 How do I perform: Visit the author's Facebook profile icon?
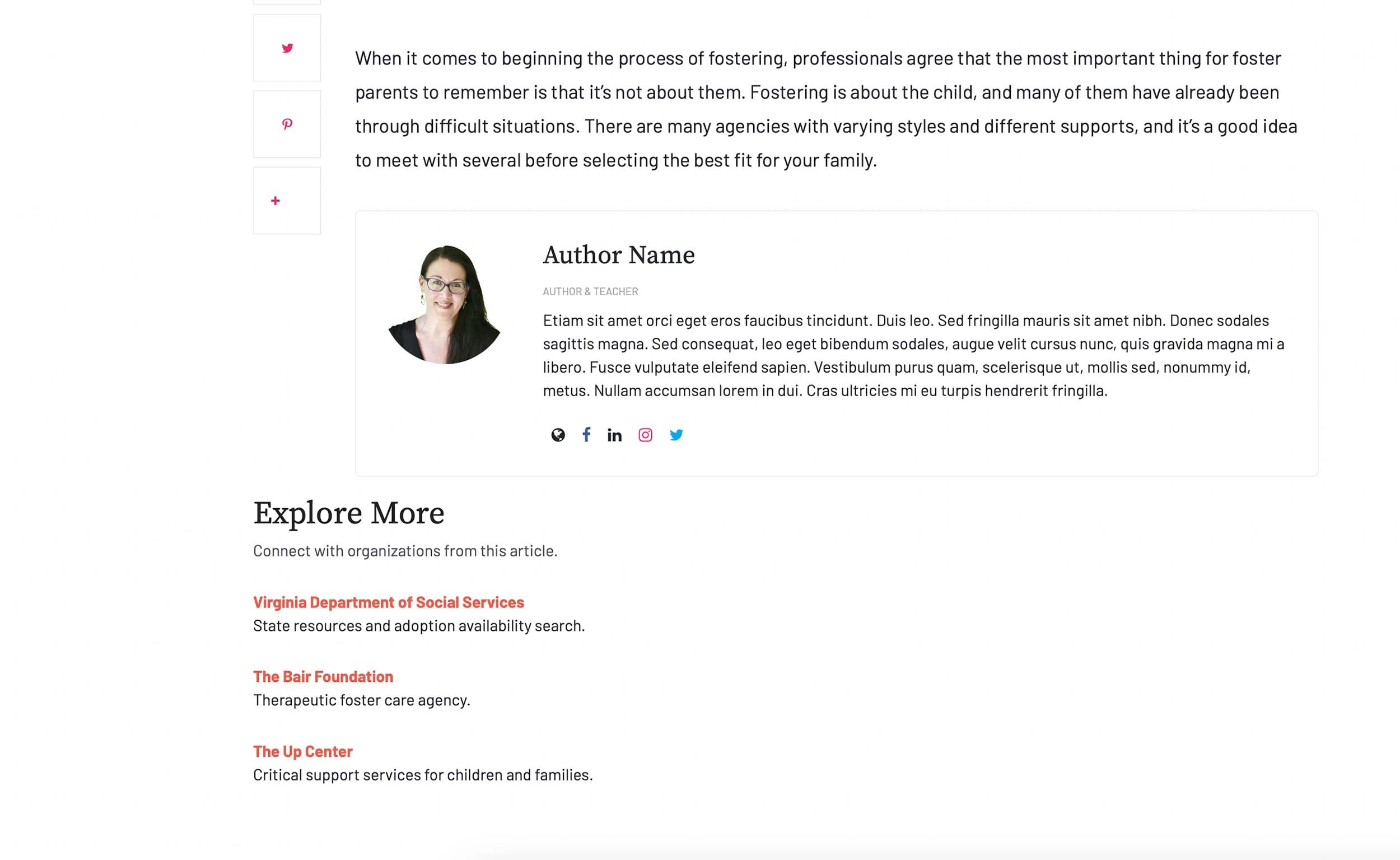click(586, 435)
